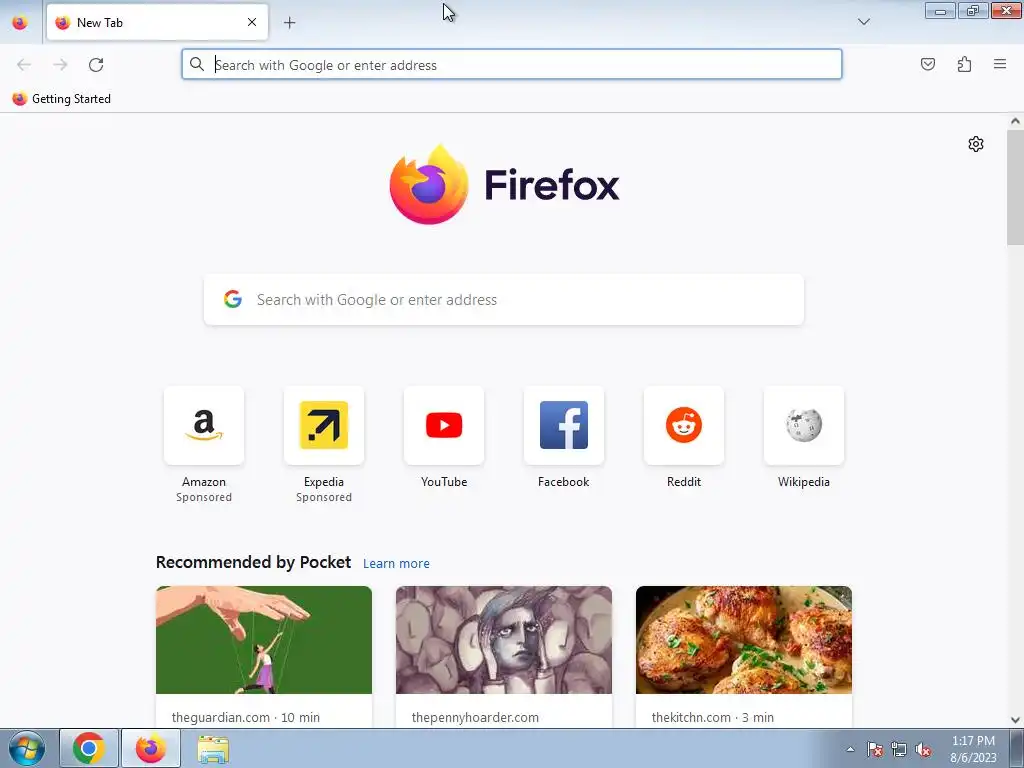Open new tab personalize gear
Screen dimensions: 1024x768
coord(976,144)
